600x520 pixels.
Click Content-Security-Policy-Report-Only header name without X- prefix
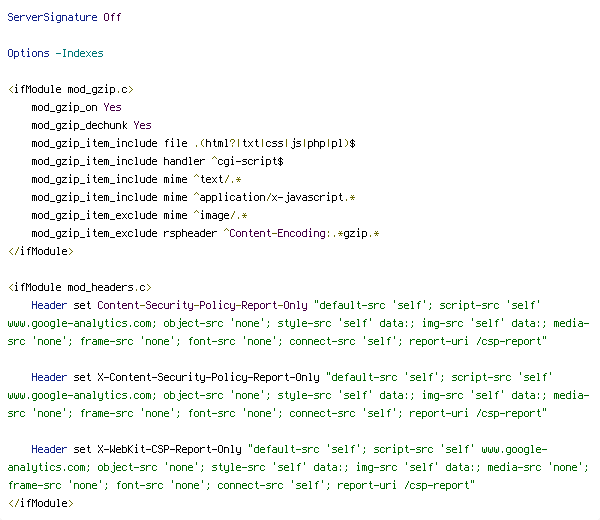[202, 305]
